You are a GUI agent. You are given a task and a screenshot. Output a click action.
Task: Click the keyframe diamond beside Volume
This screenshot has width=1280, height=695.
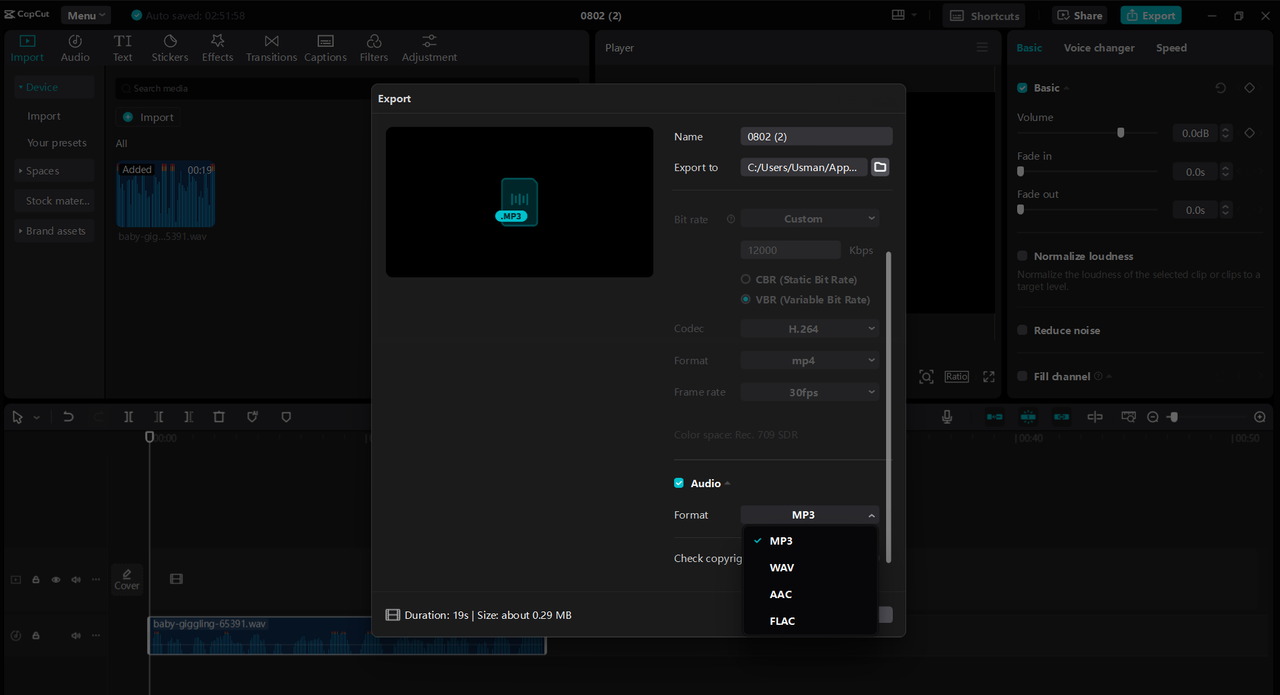click(1249, 133)
